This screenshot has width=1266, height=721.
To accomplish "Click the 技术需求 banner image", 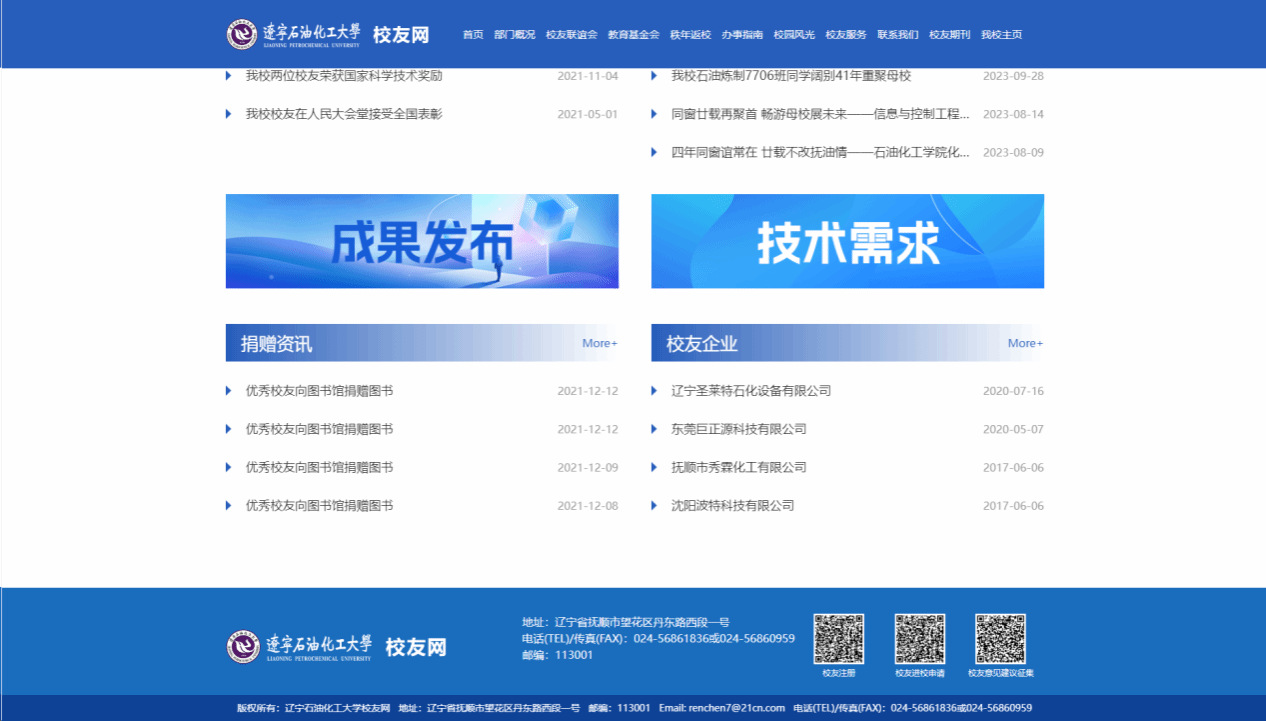I will tap(847, 241).
